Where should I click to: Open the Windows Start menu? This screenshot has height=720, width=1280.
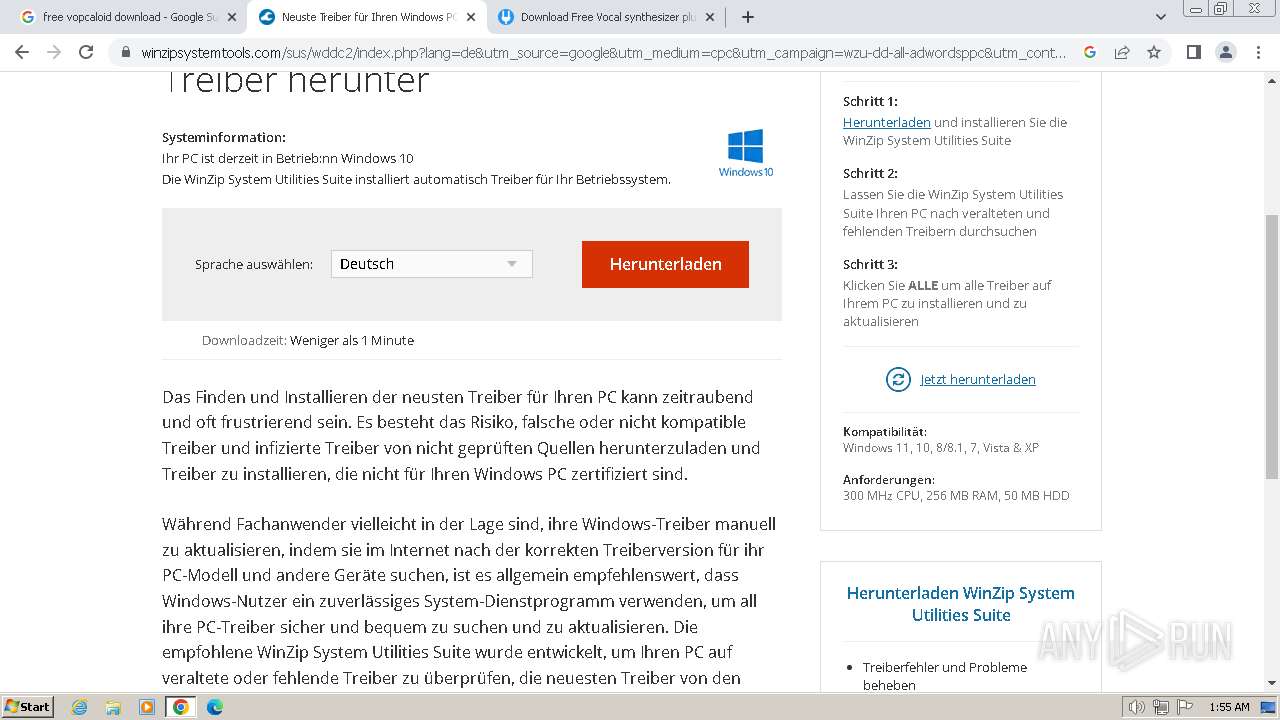[27, 706]
